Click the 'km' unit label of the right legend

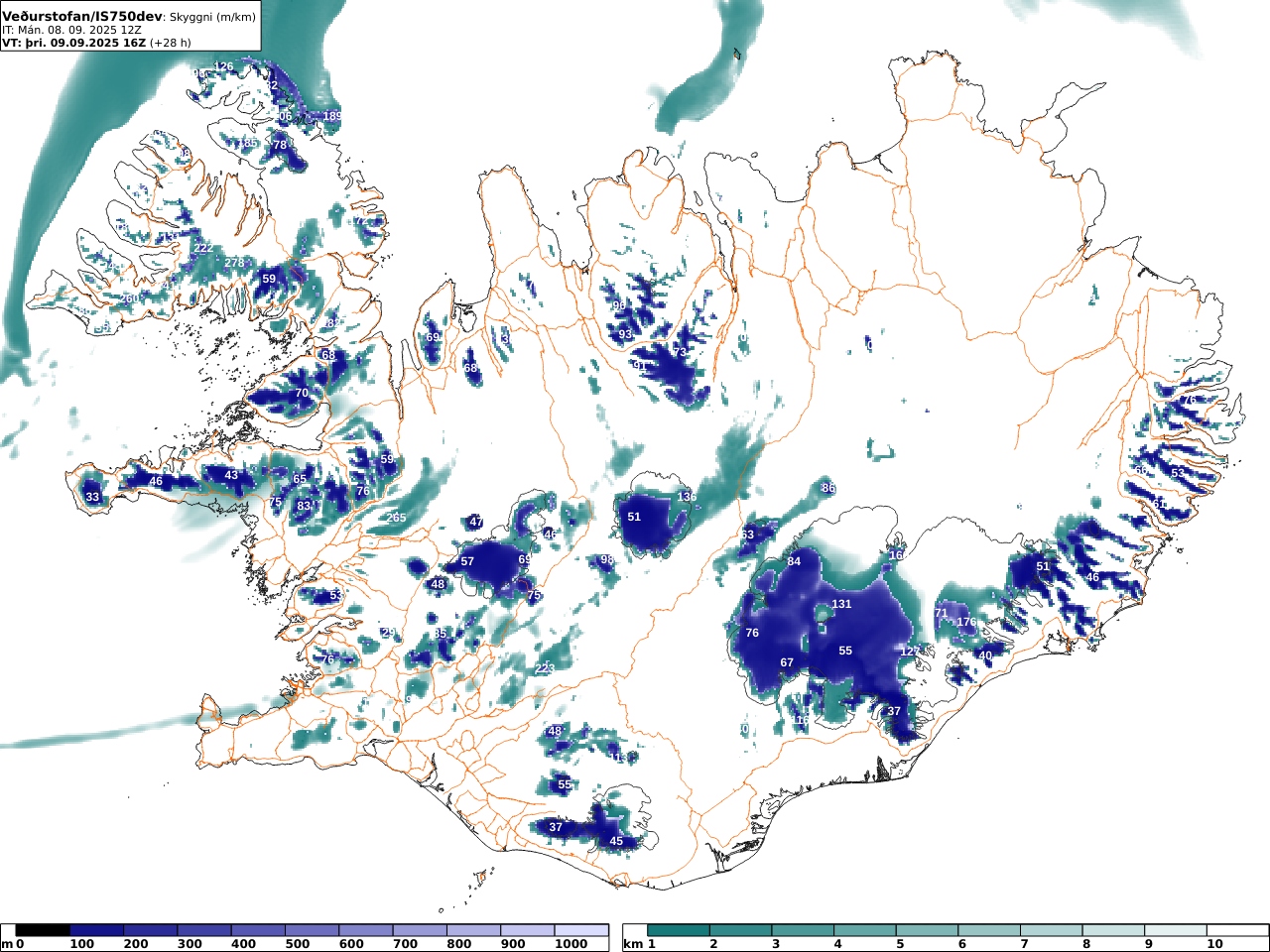tap(634, 944)
